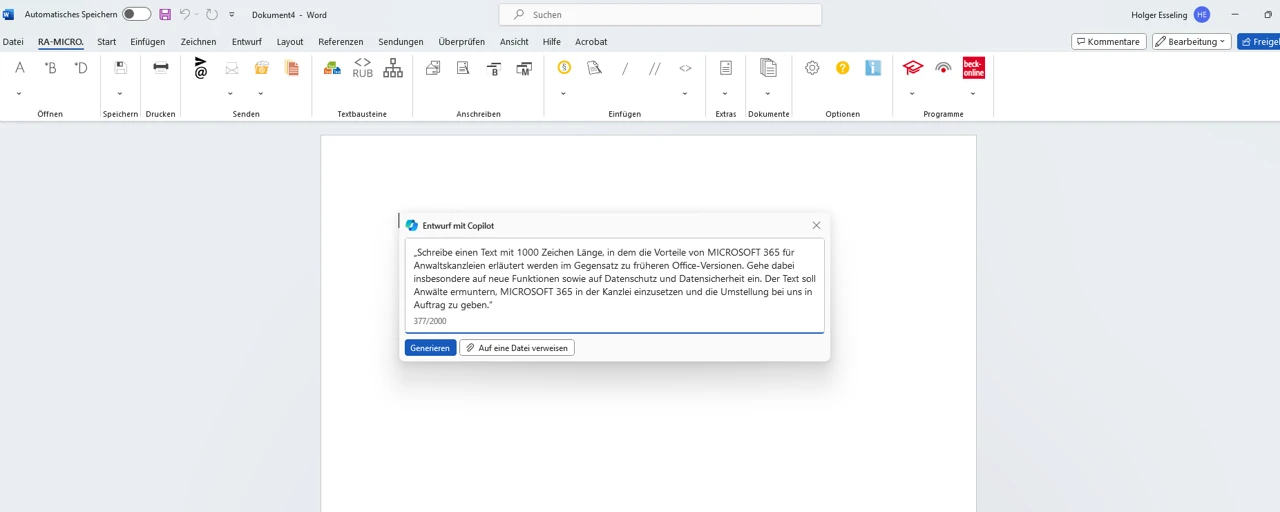Expand dropdown under the envelope icon
Screen dimensions: 1280x512
tap(231, 94)
